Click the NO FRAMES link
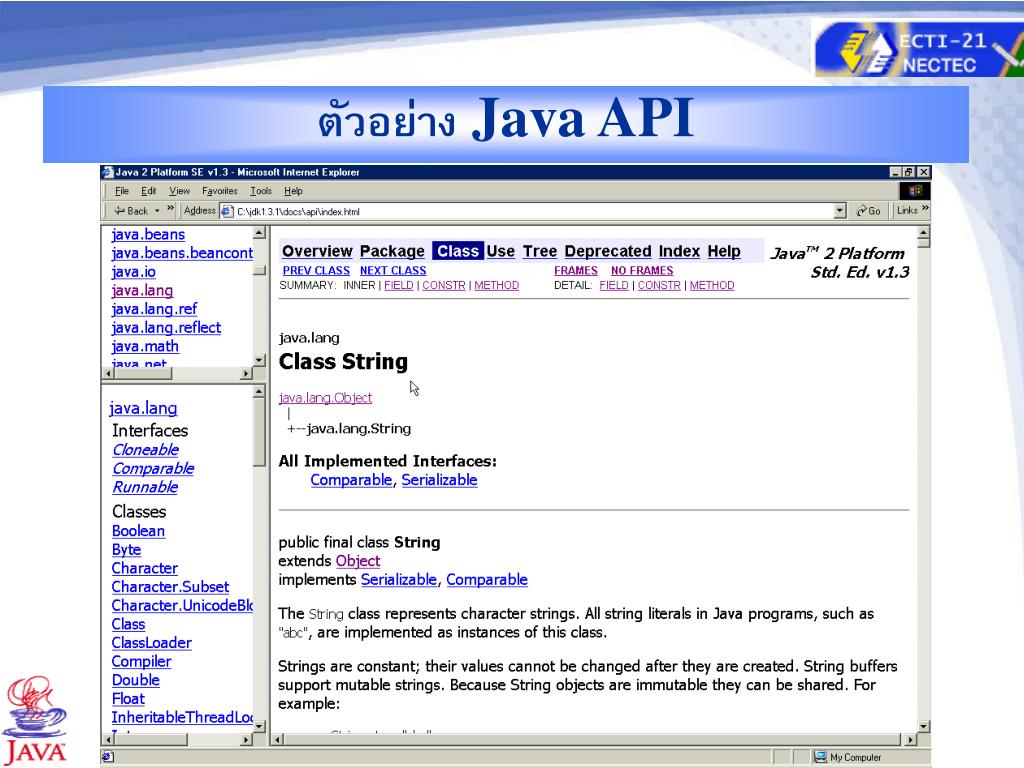1024x768 pixels. click(x=642, y=270)
